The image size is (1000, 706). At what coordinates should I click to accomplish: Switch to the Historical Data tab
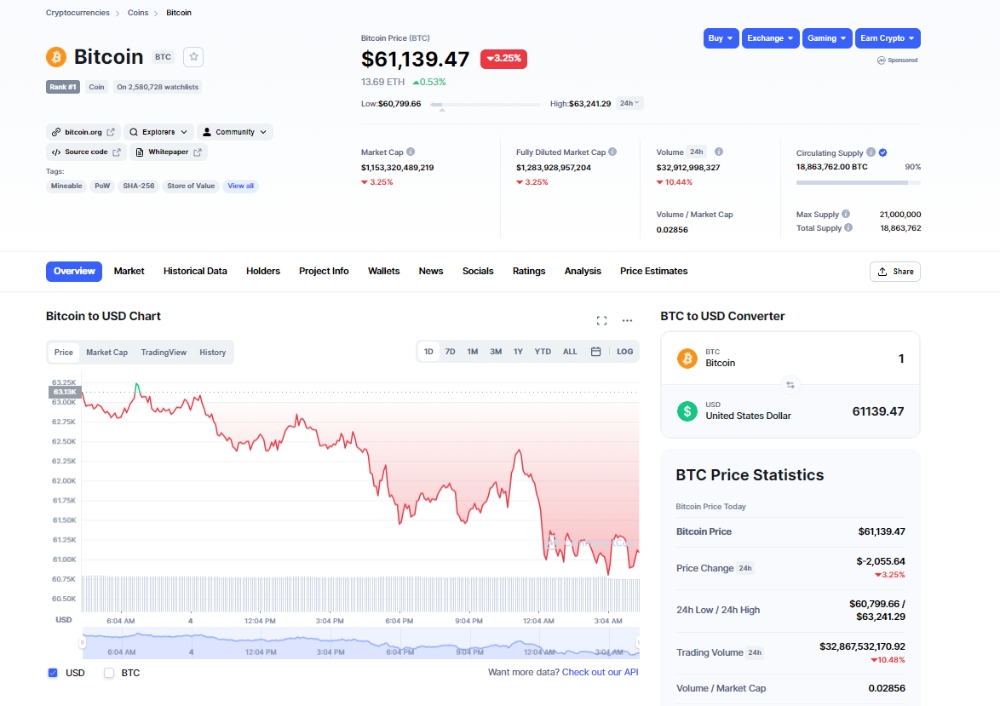pos(195,271)
